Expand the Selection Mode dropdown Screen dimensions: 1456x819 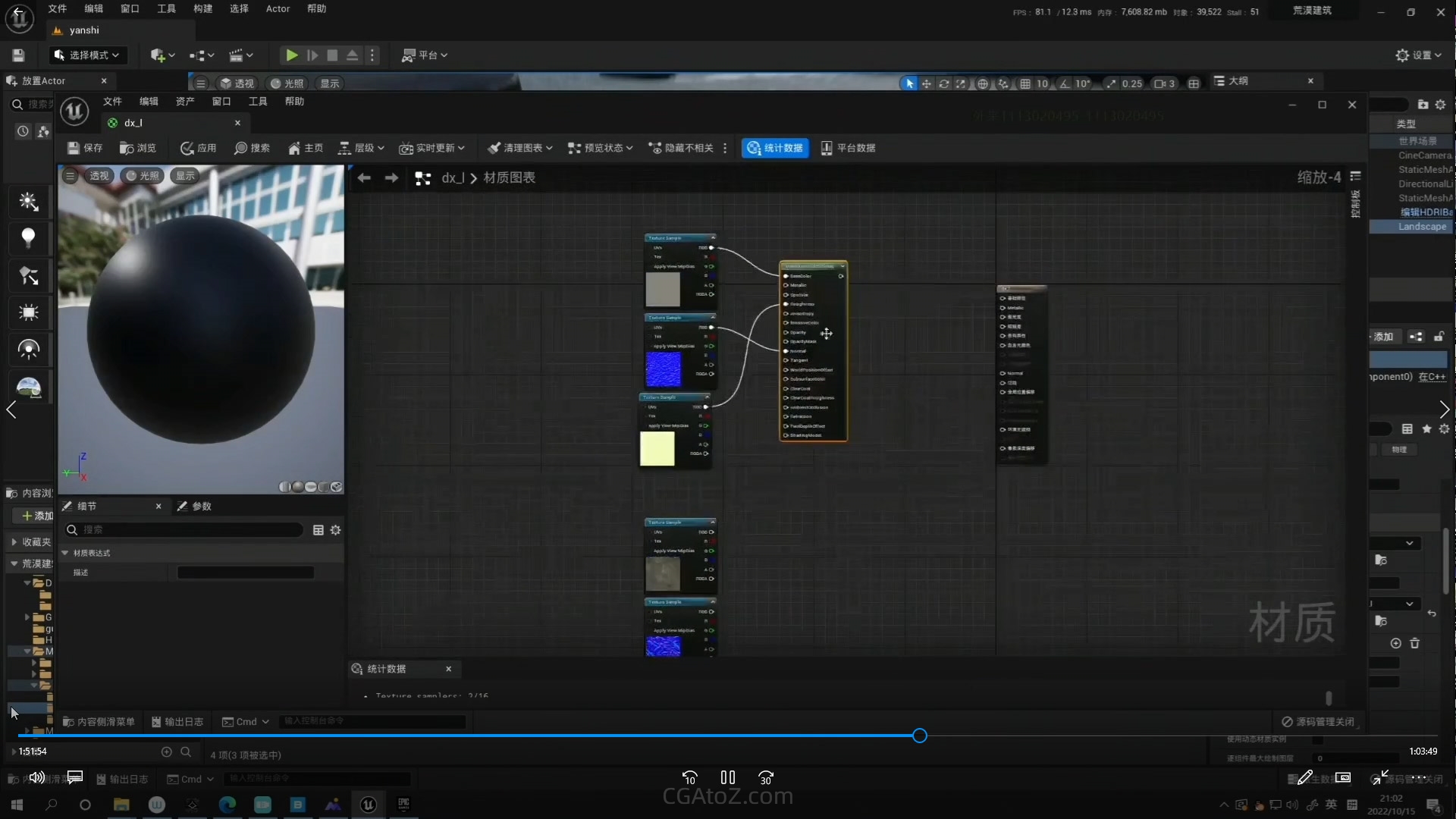pos(87,55)
